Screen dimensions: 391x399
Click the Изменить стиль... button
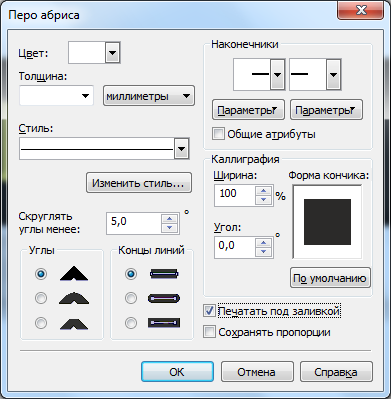[139, 183]
